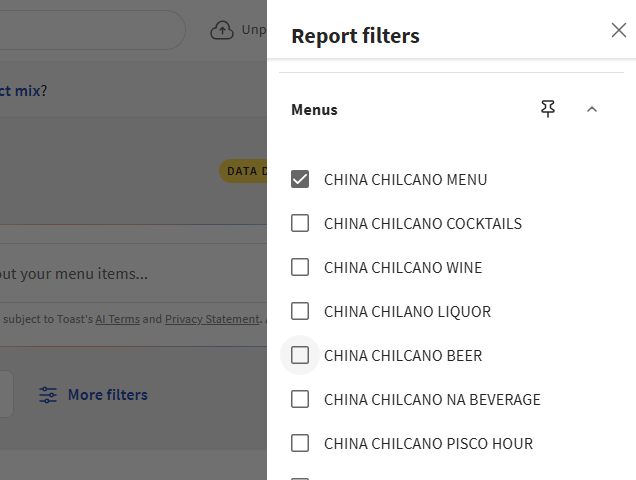Click the Menus section heading
636x480 pixels.
point(314,110)
